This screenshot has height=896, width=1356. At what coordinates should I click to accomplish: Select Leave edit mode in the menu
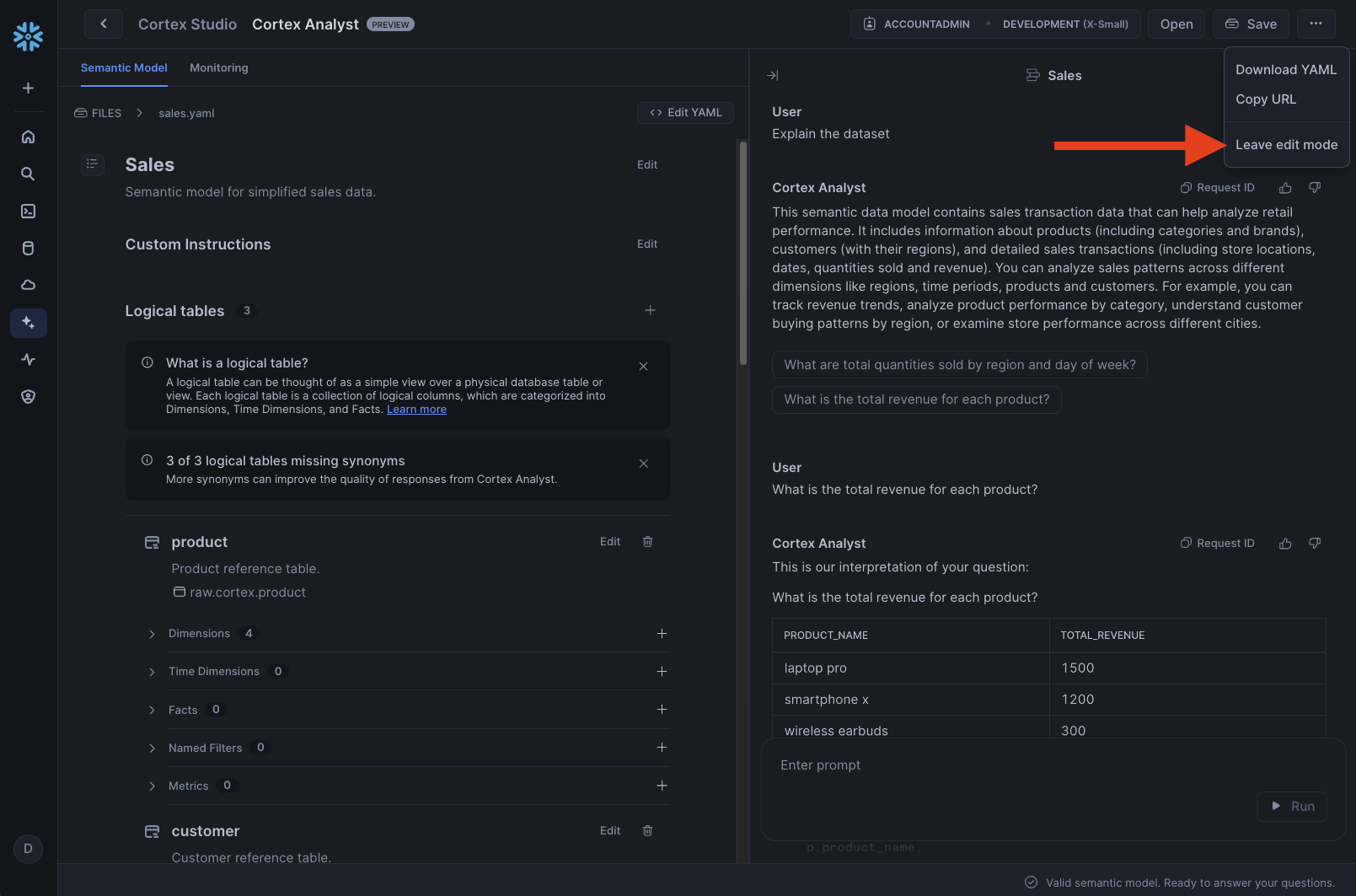(x=1286, y=144)
